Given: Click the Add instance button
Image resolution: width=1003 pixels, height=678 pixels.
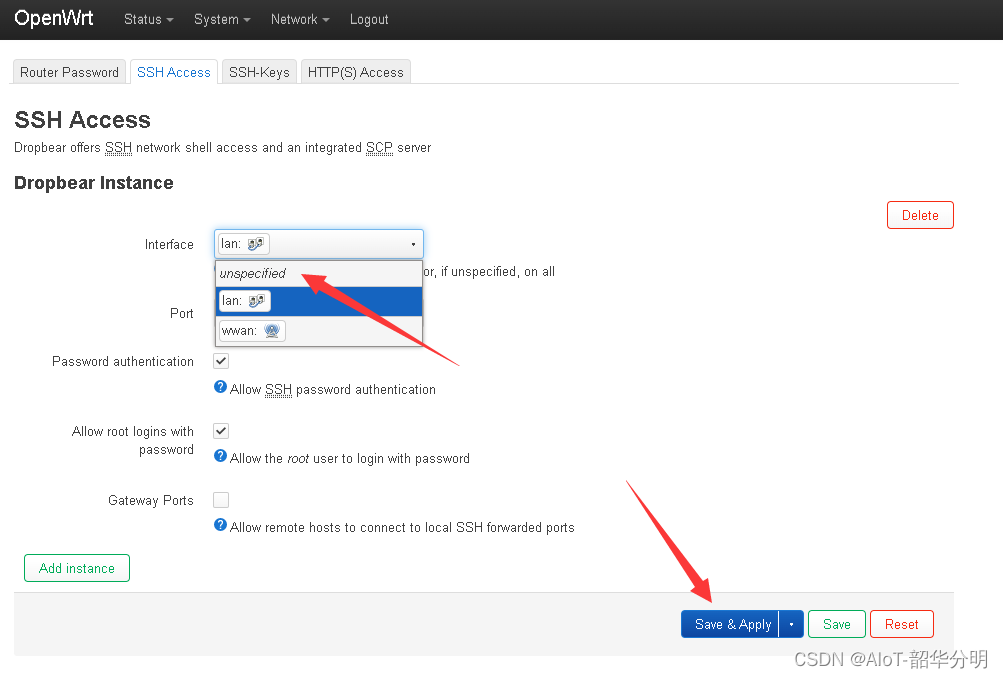Looking at the screenshot, I should pyautogui.click(x=77, y=568).
